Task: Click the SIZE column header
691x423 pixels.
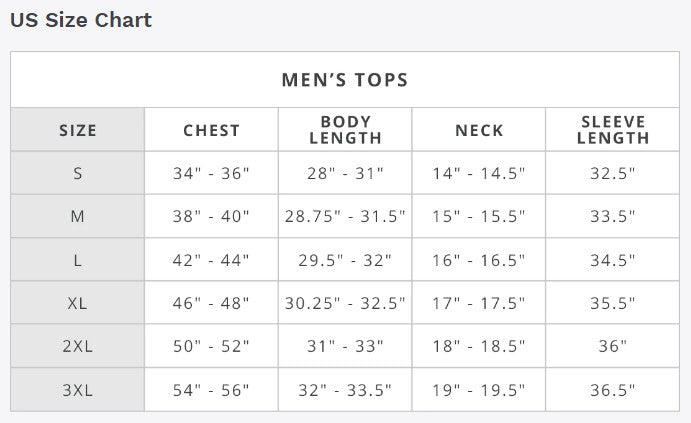Action: coord(78,130)
